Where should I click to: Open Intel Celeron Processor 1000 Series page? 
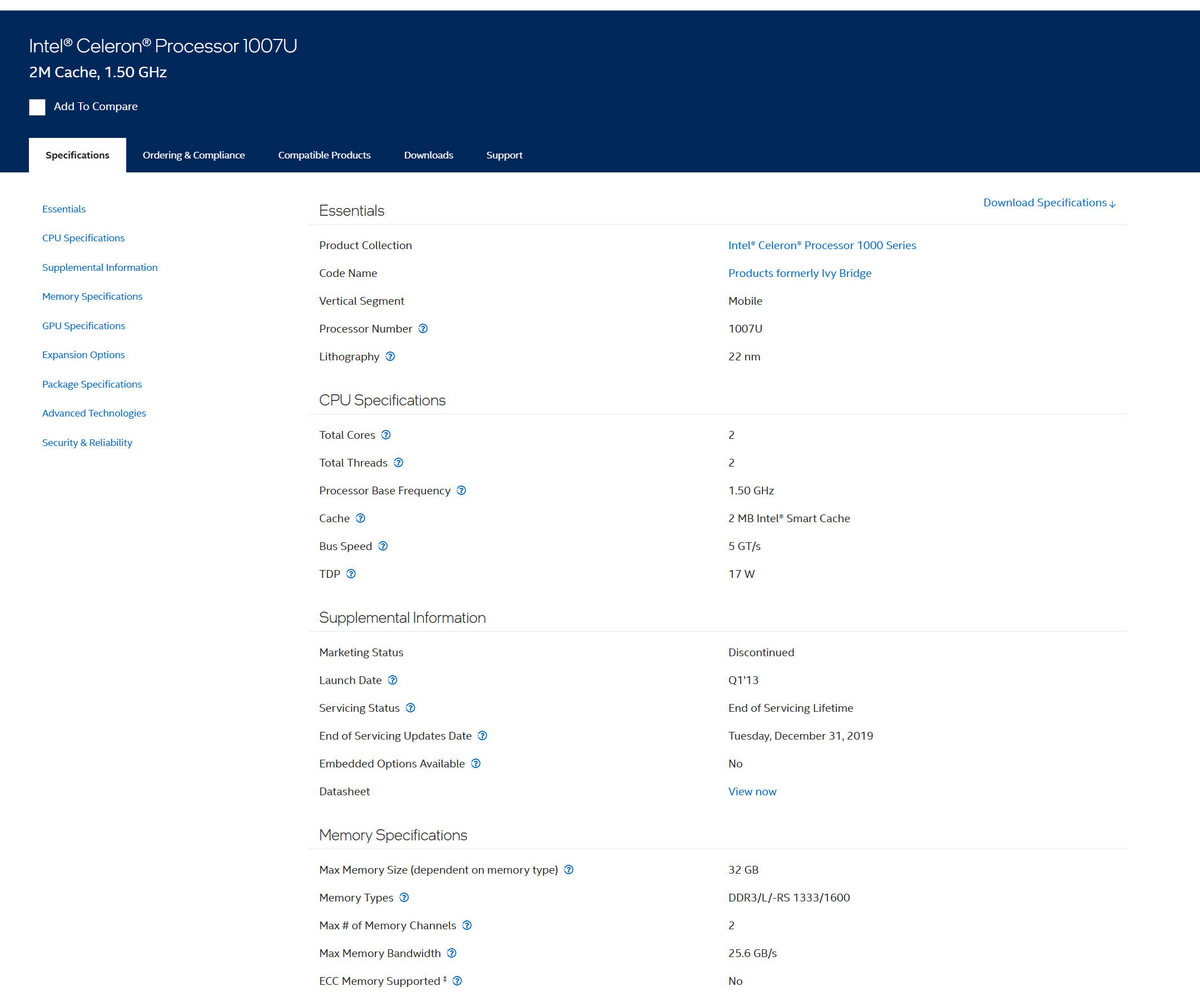[x=822, y=245]
